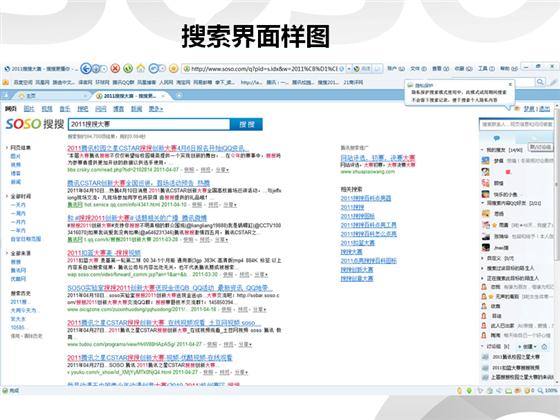Expand the address bar URL dropdown arrow

coord(350,69)
